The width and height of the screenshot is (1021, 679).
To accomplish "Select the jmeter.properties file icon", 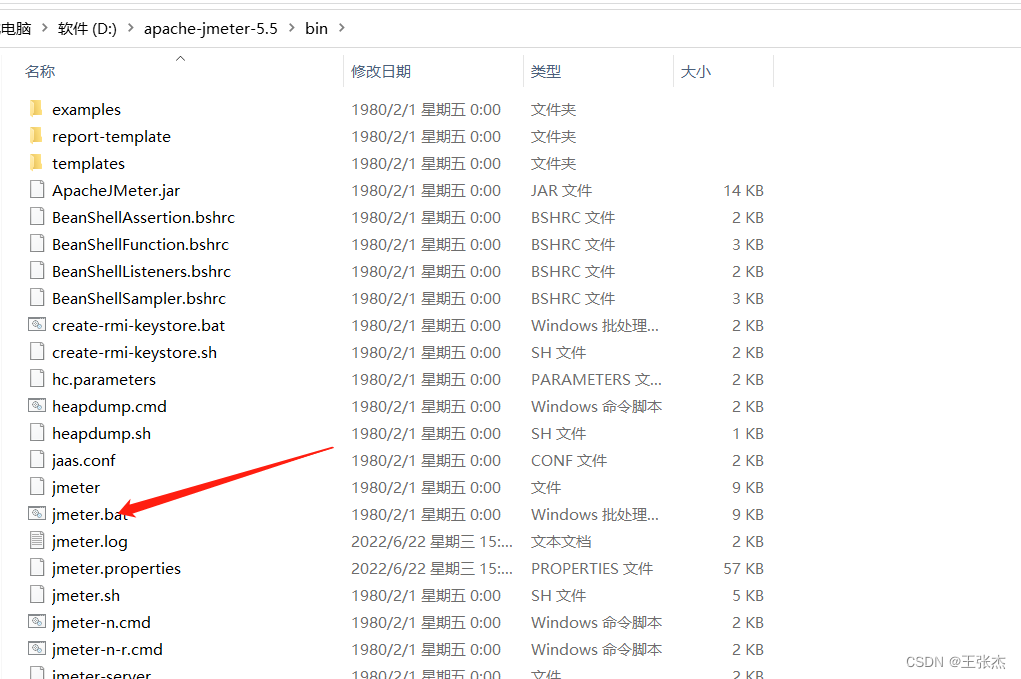I will pos(37,568).
